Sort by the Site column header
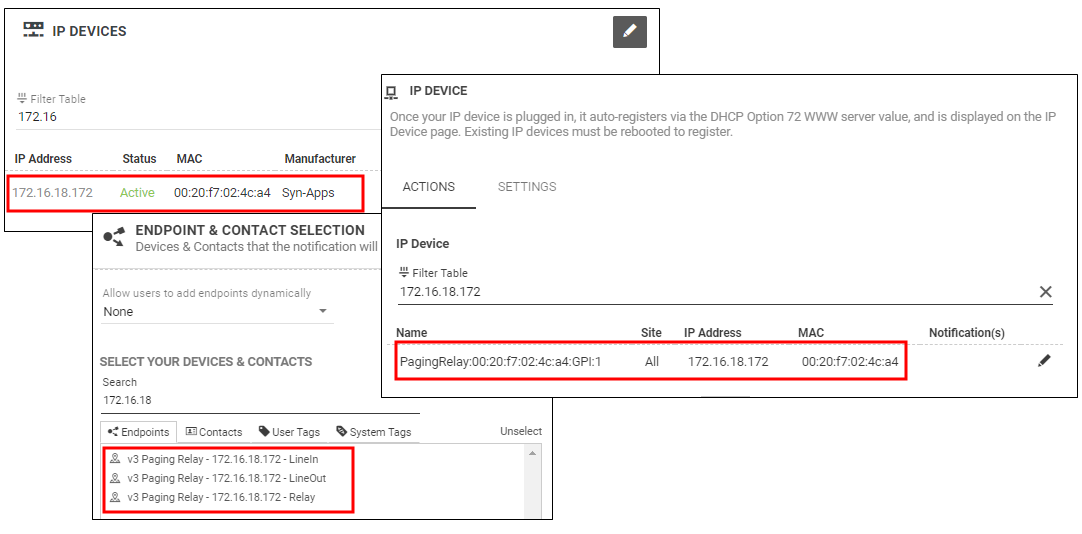This screenshot has height=534, width=1082. (x=651, y=333)
